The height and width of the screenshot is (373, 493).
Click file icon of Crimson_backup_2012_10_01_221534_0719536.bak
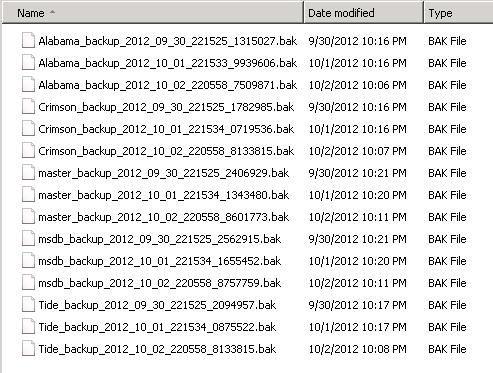point(28,129)
